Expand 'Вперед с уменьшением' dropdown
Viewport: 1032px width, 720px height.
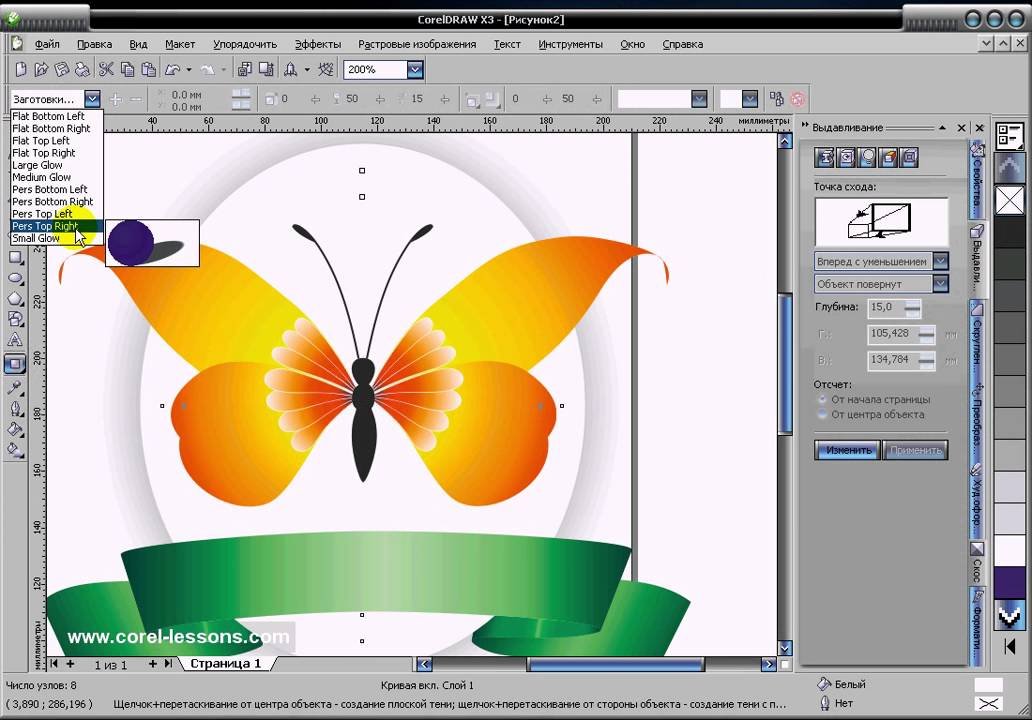click(940, 262)
